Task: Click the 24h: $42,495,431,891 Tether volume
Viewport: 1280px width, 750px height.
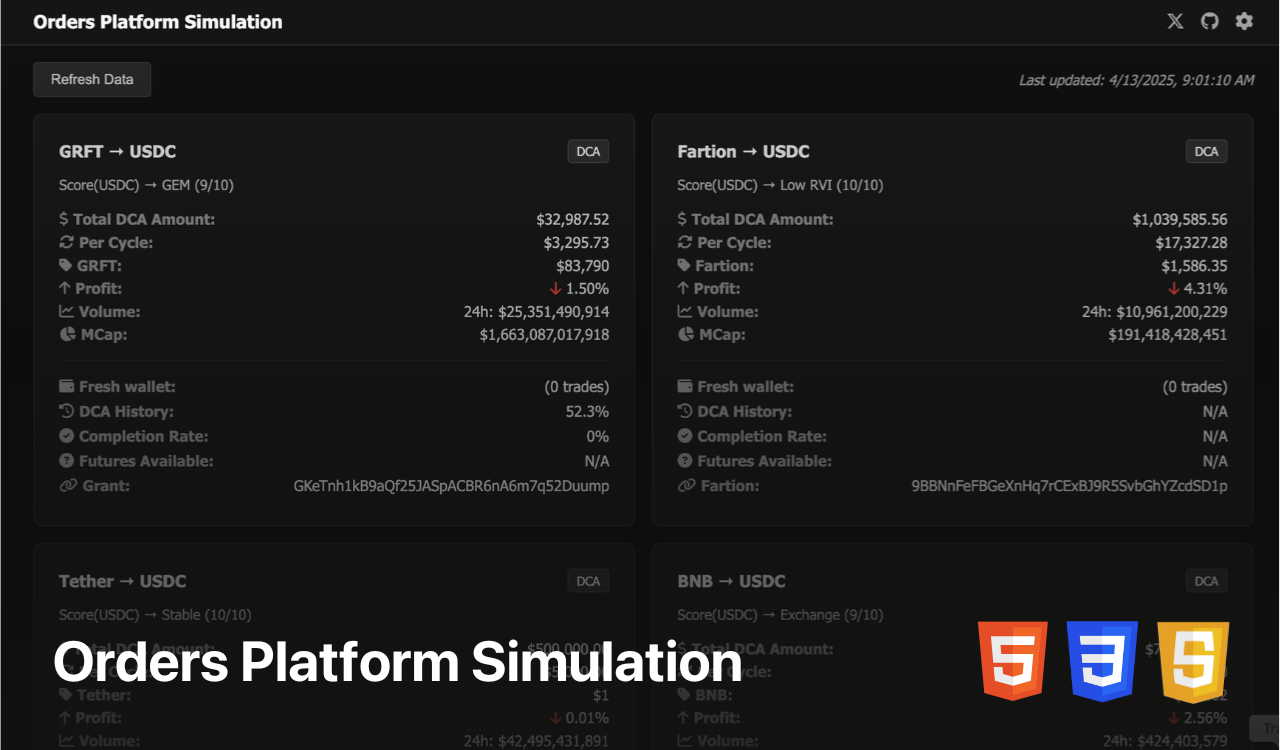Action: 537,741
